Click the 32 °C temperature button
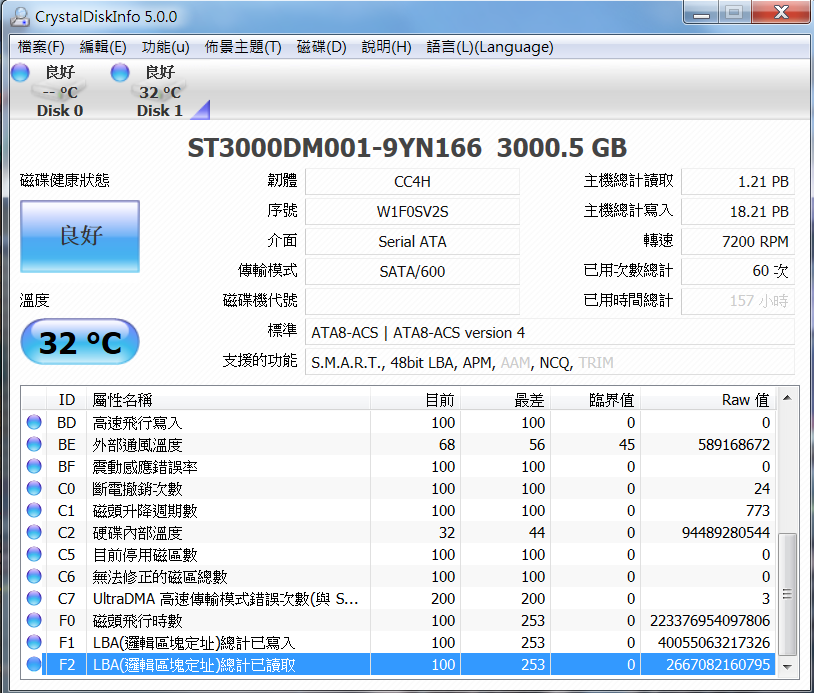The width and height of the screenshot is (814, 693). coord(80,343)
